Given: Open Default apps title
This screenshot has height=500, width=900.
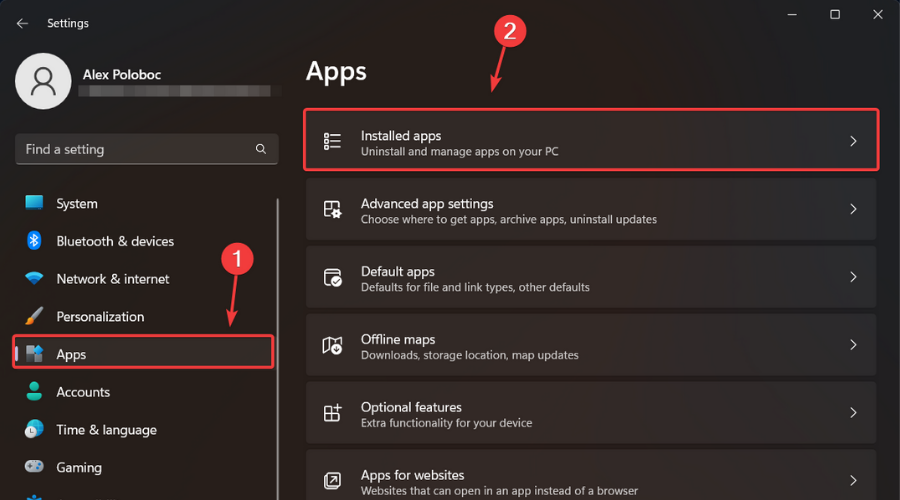Looking at the screenshot, I should [397, 271].
